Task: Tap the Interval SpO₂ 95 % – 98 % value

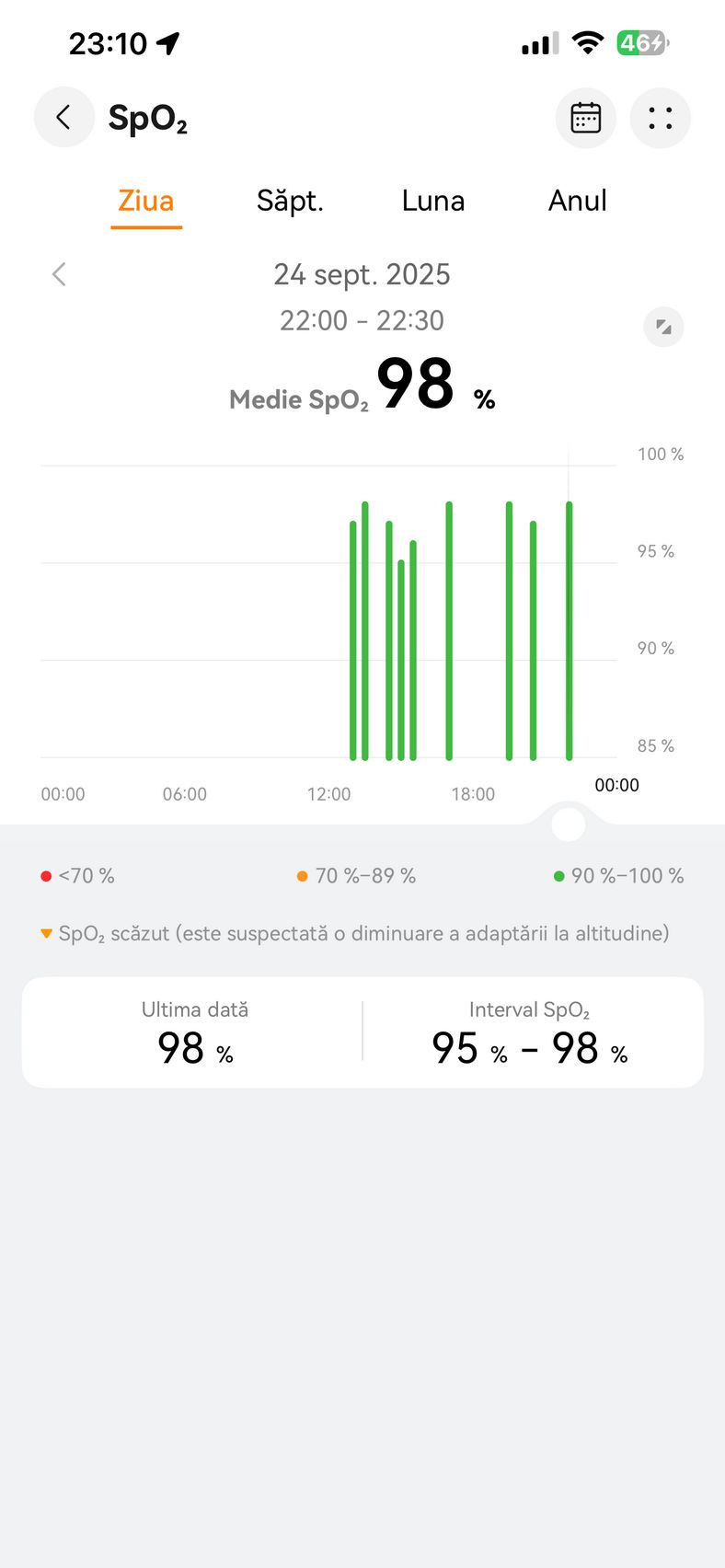Action: point(529,1048)
